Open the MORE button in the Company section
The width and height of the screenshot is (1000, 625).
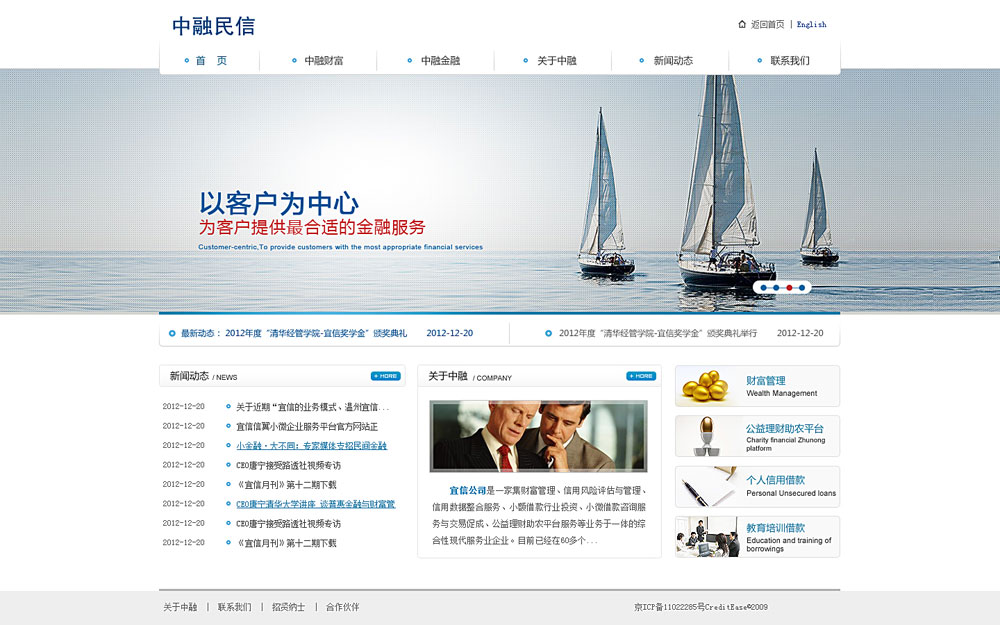coord(641,376)
